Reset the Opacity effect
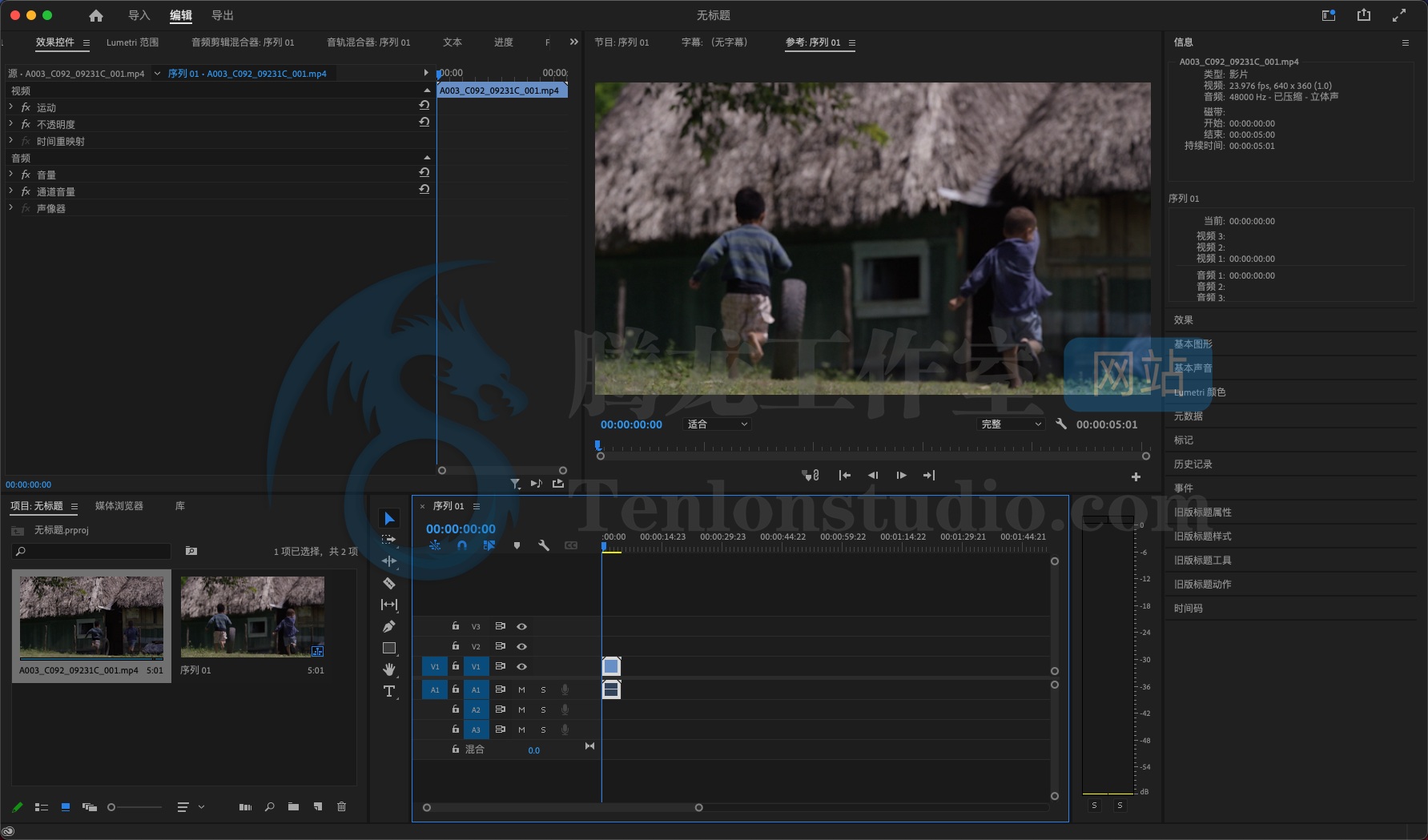Image resolution: width=1428 pixels, height=840 pixels. coord(424,123)
